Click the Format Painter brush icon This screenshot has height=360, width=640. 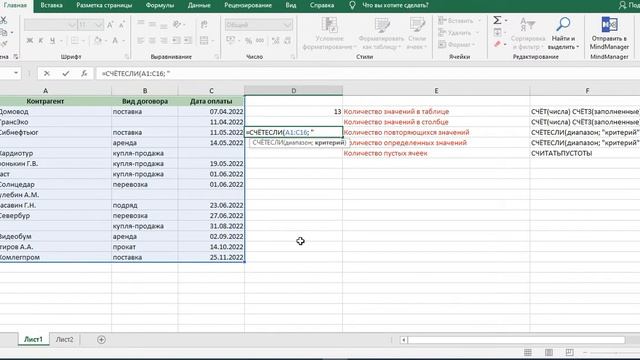coord(3,44)
